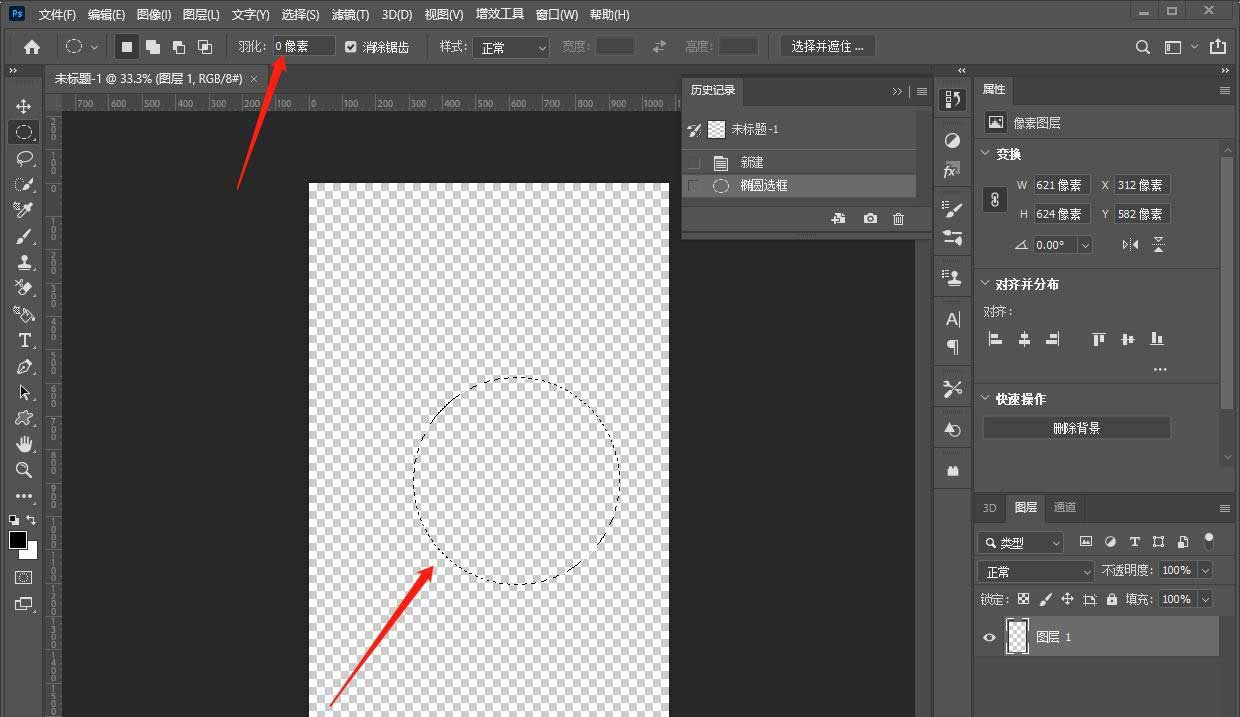The height and width of the screenshot is (717, 1240).
Task: Select the Paint Bucket tool
Action: (24, 314)
